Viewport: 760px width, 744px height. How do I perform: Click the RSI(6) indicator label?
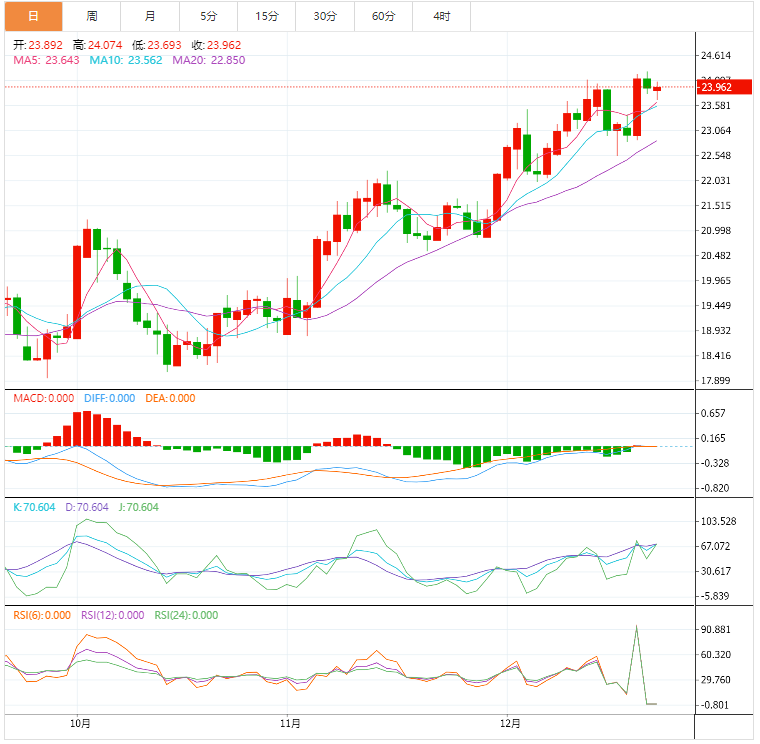click(42, 615)
